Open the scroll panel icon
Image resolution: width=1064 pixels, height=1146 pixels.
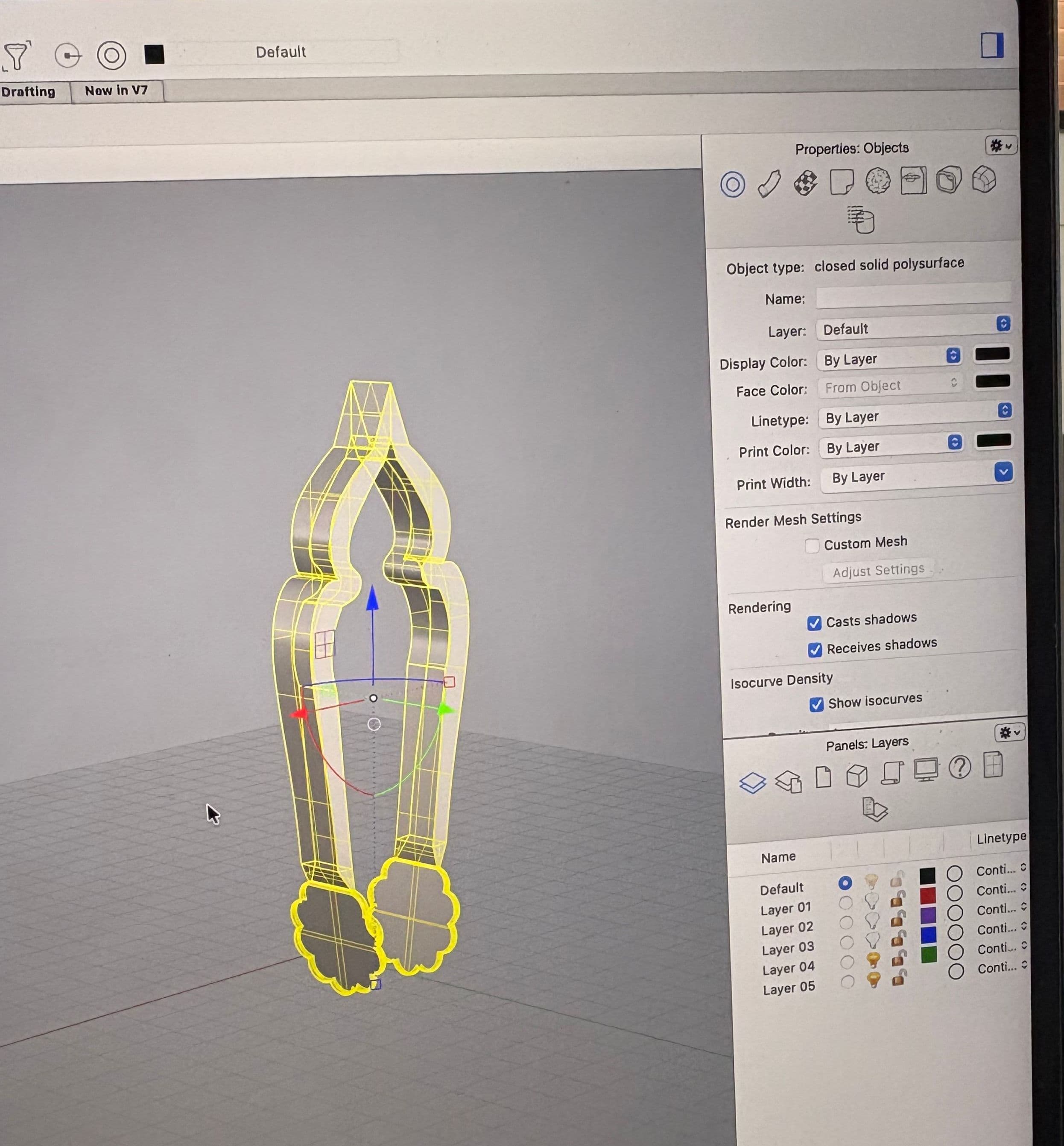pos(891,772)
